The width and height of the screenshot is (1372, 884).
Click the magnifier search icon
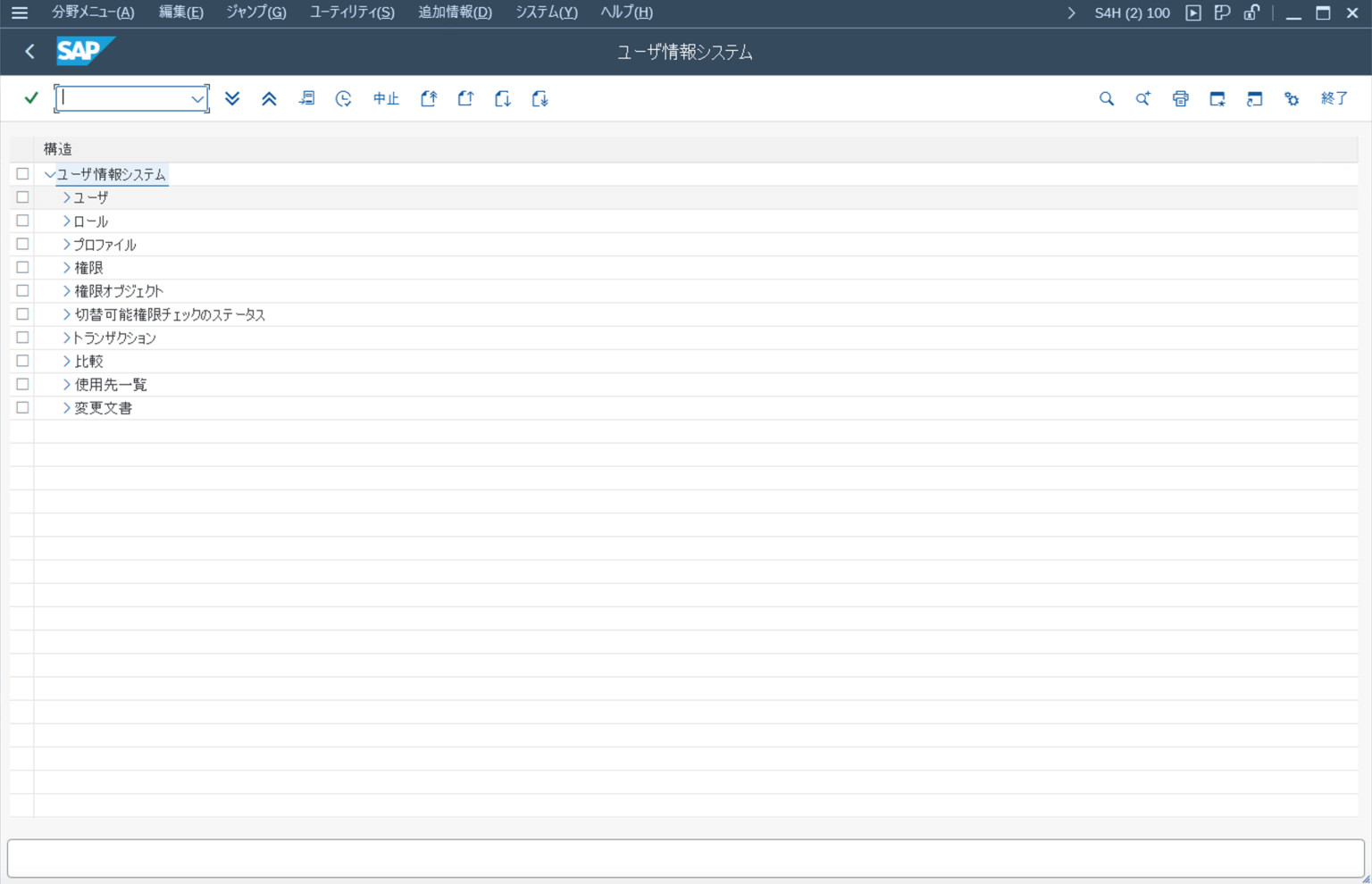click(x=1106, y=98)
